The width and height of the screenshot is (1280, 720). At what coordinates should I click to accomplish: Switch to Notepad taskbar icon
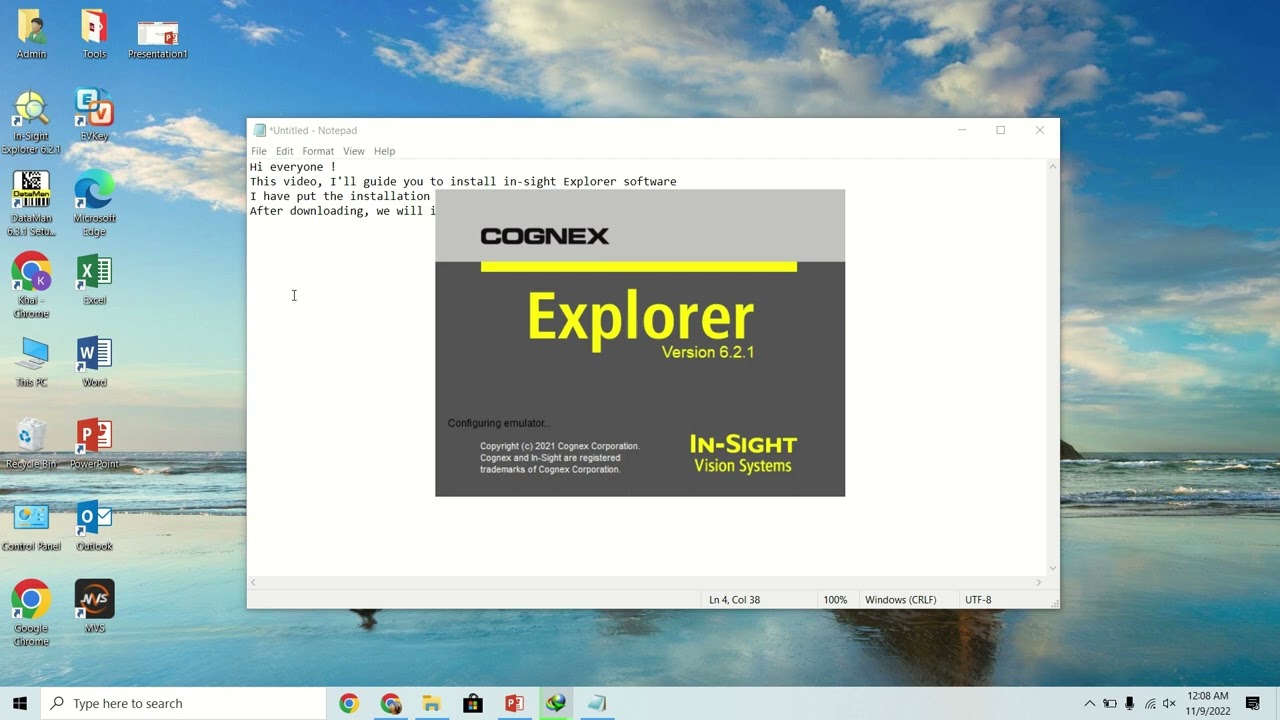pyautogui.click(x=597, y=703)
